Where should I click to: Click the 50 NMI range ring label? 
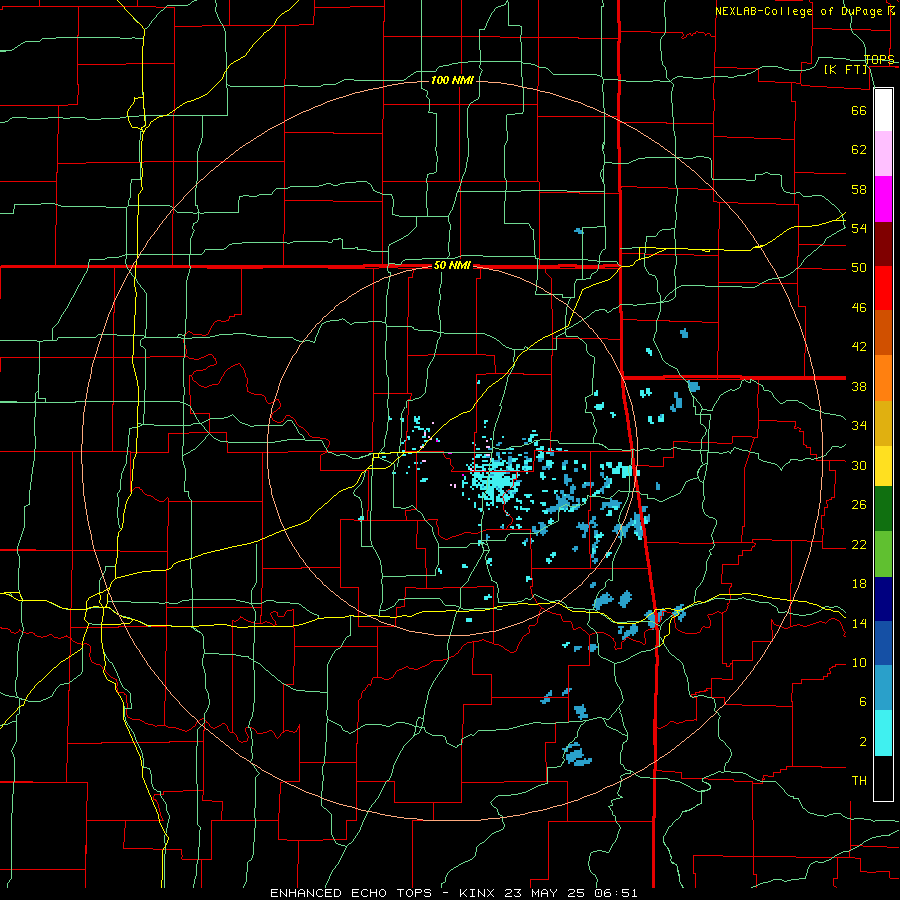[452, 265]
